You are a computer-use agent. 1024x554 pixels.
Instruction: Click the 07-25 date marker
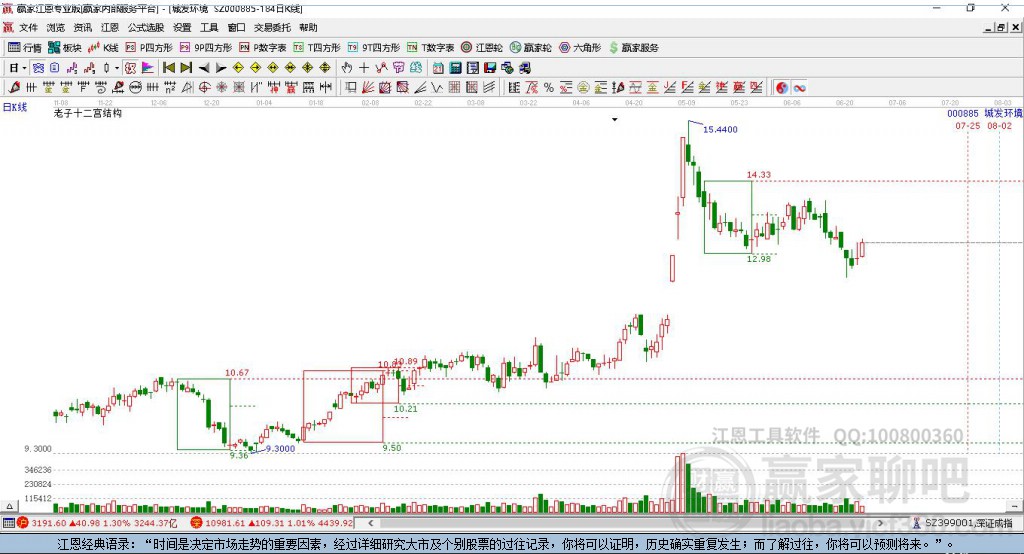[x=967, y=125]
